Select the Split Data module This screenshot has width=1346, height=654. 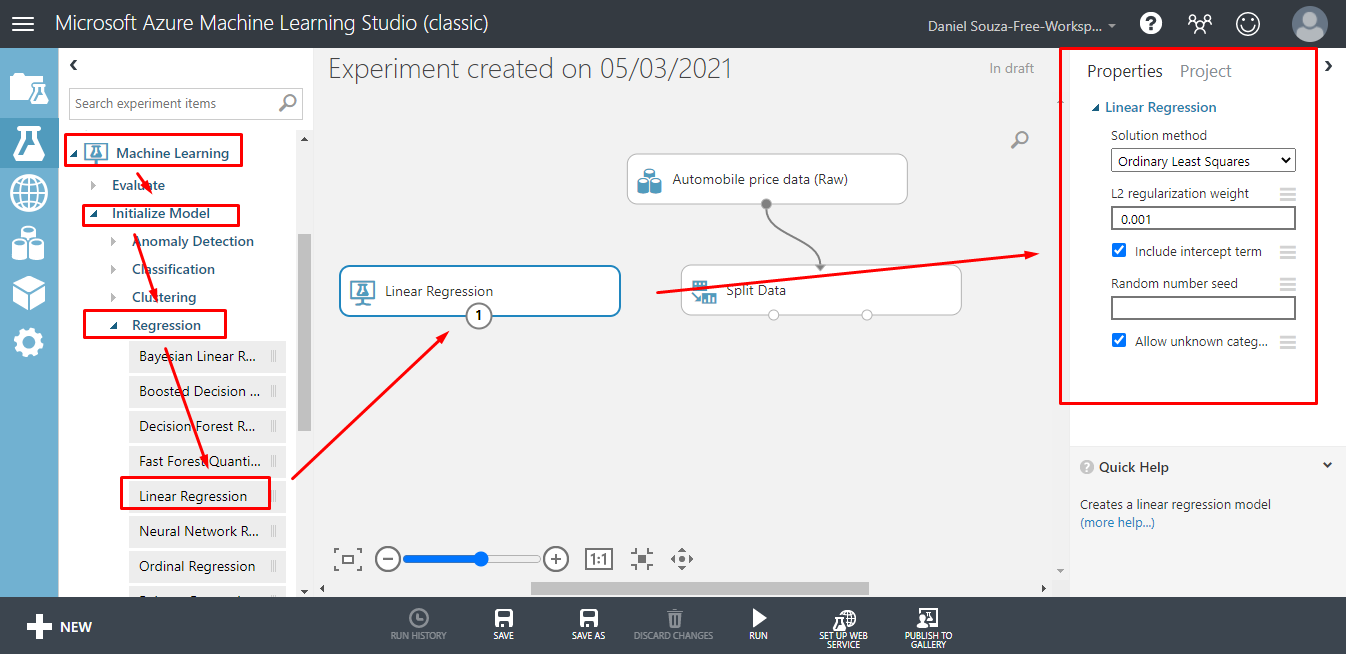click(x=821, y=290)
